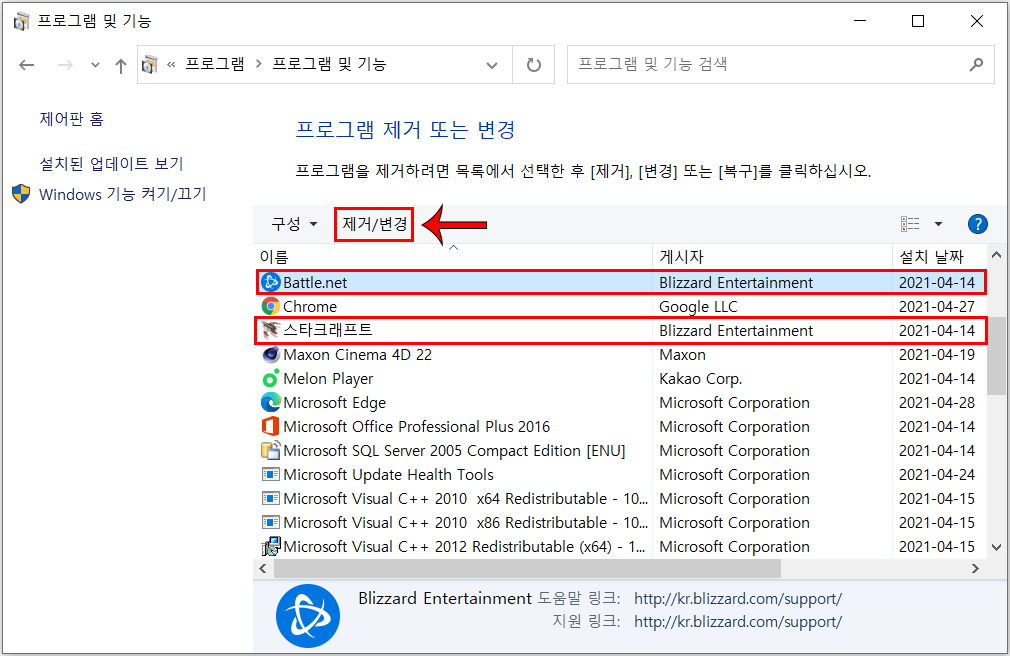Open the address bar history dropdown

[491, 65]
